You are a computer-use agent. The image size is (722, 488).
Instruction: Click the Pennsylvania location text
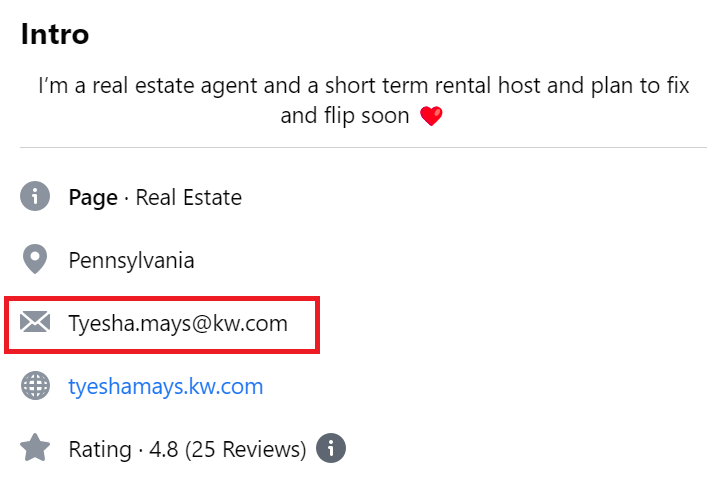tap(131, 261)
